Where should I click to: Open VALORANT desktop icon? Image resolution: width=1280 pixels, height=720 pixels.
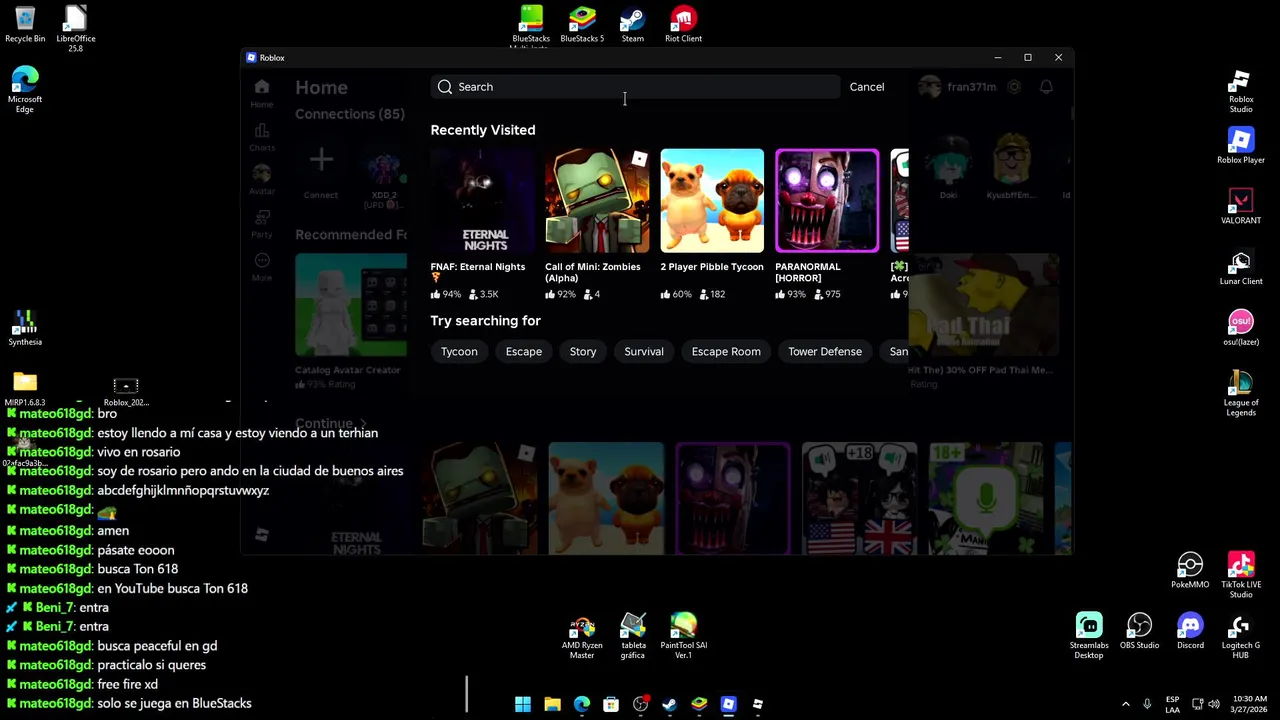1241,207
